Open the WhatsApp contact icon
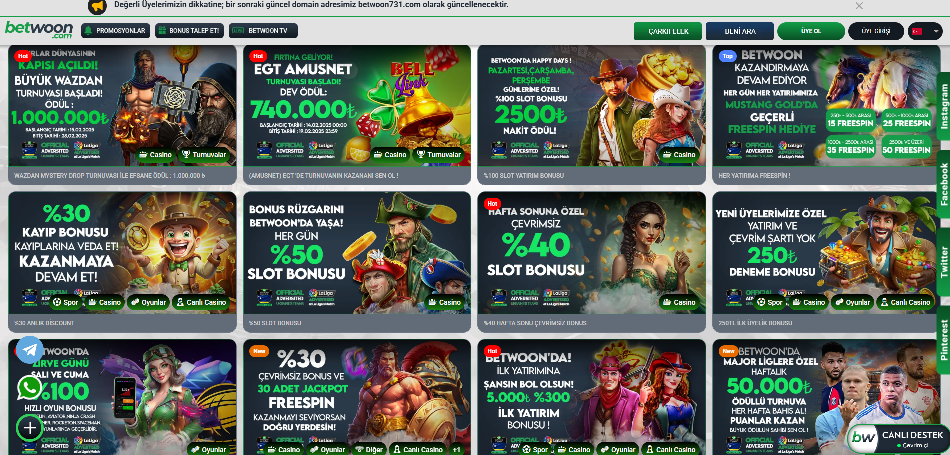This screenshot has width=950, height=455. pyautogui.click(x=30, y=388)
